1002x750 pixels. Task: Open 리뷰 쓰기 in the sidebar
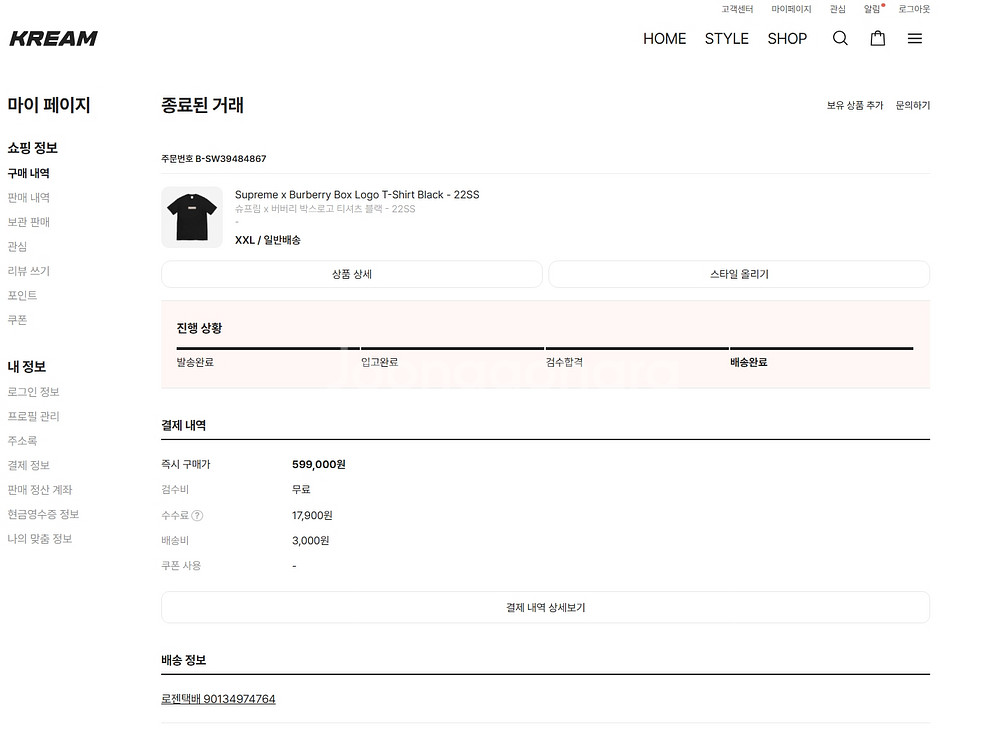click(28, 271)
